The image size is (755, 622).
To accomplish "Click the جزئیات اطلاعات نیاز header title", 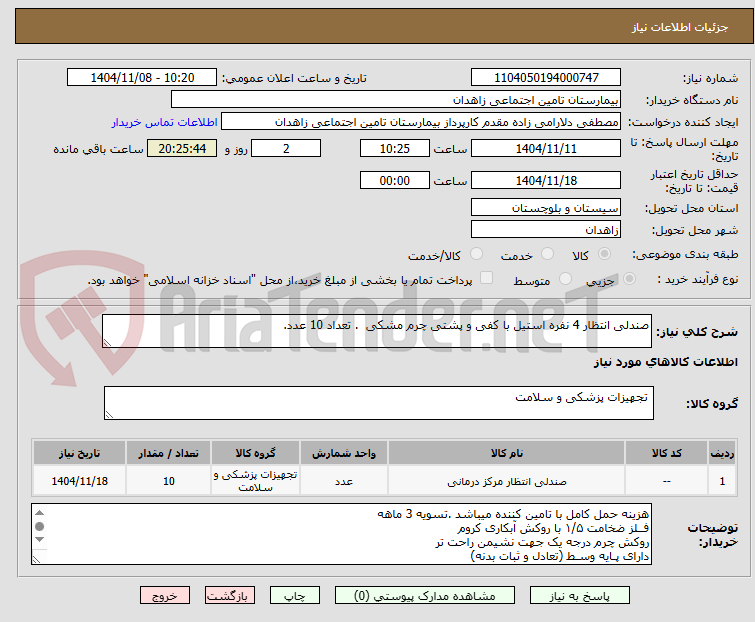I will 679,27.
